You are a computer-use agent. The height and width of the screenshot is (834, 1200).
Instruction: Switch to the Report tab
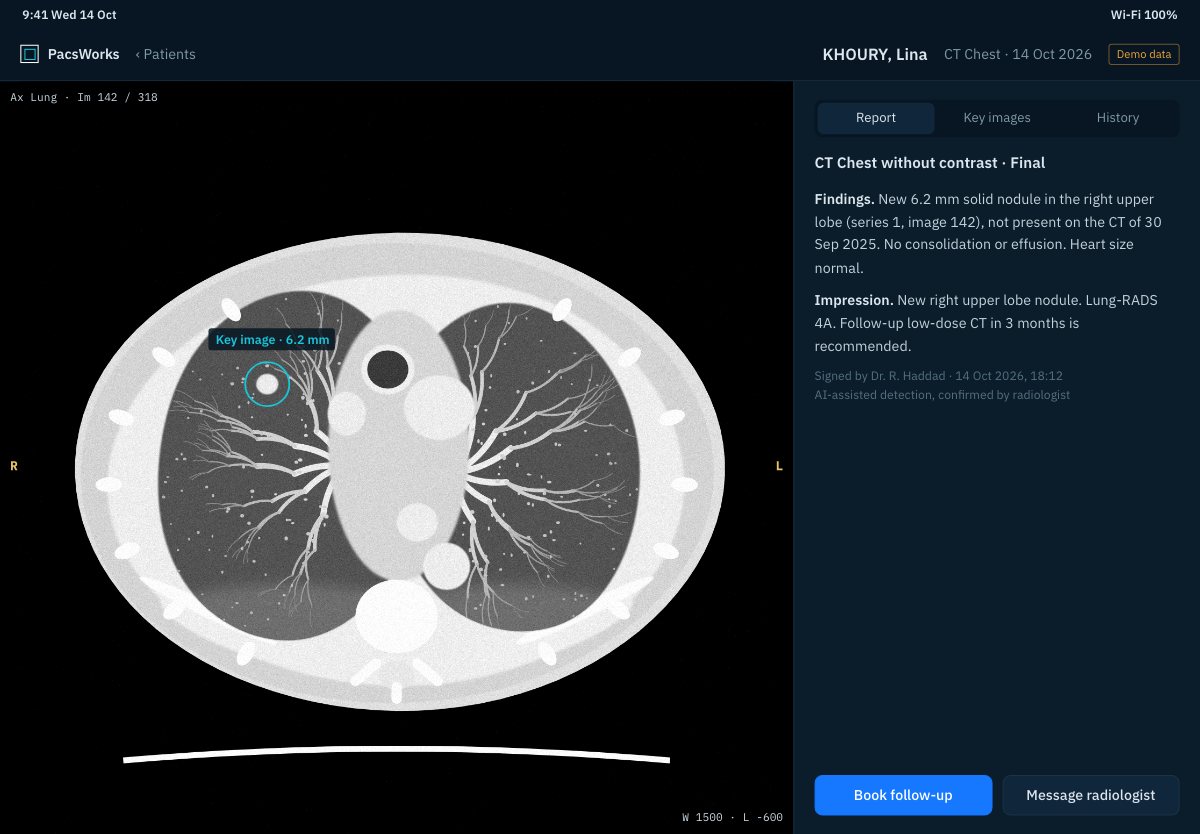[876, 118]
